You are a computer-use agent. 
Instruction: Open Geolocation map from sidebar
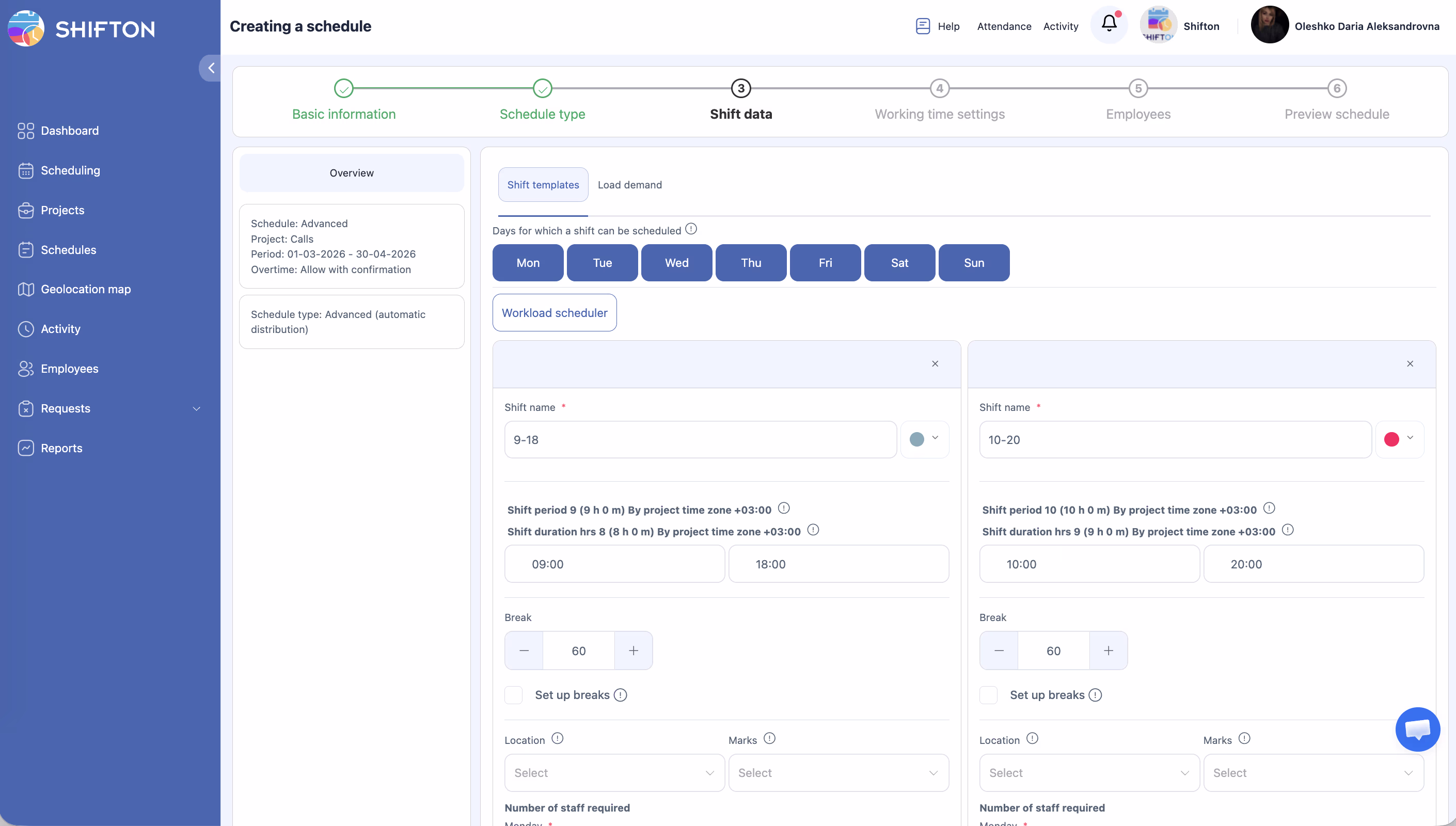pos(86,289)
